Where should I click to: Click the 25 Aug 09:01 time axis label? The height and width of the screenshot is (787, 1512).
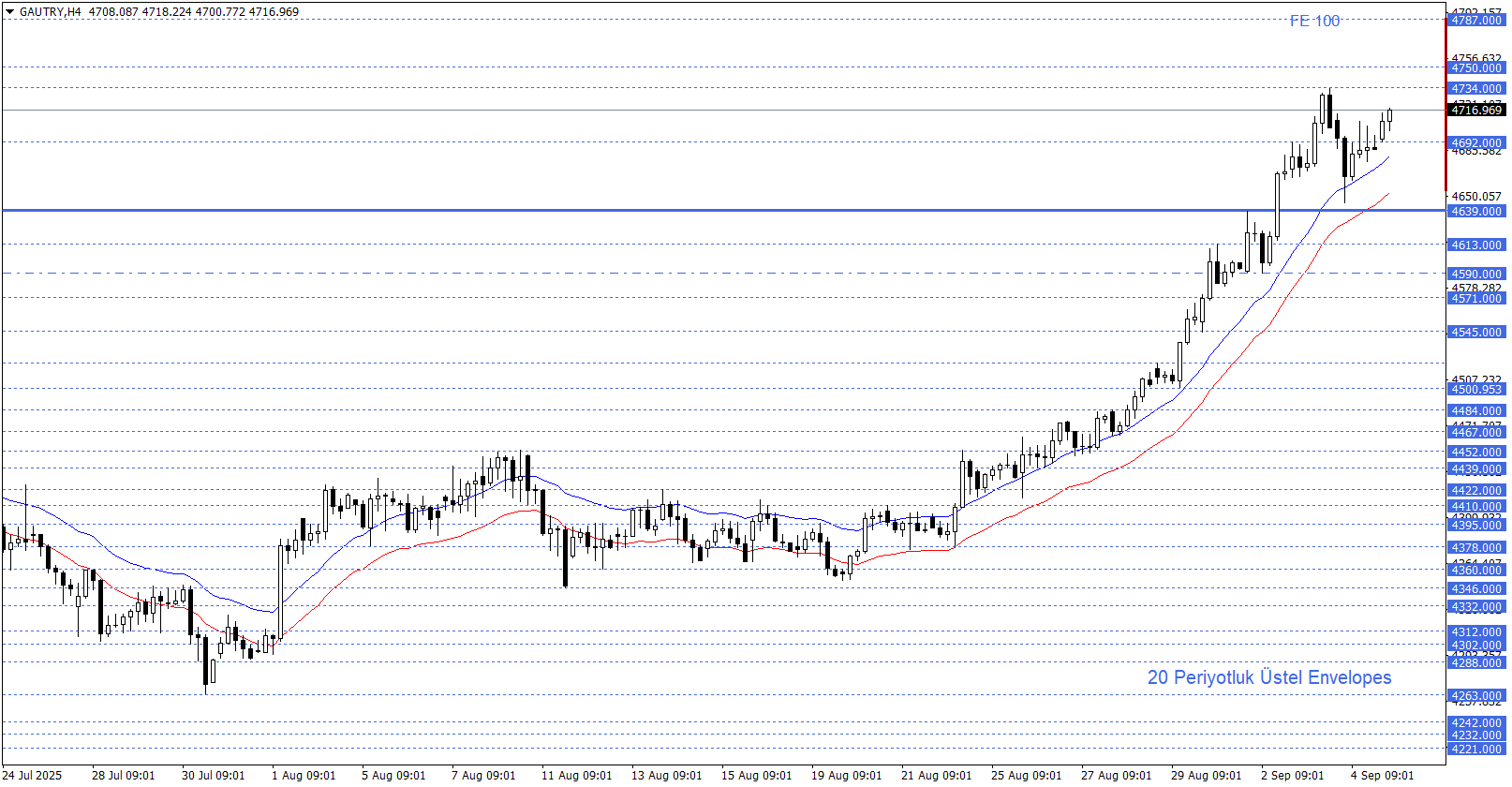click(x=1026, y=775)
